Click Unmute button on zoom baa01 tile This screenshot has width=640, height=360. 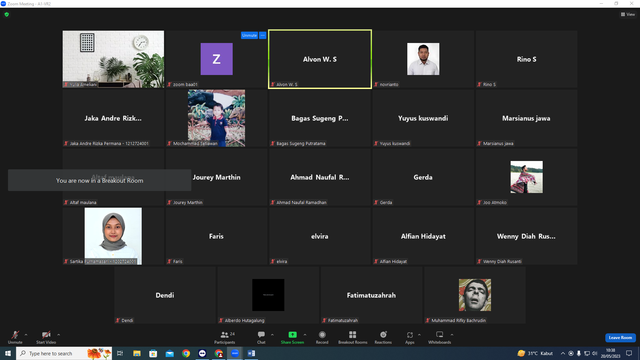point(249,36)
